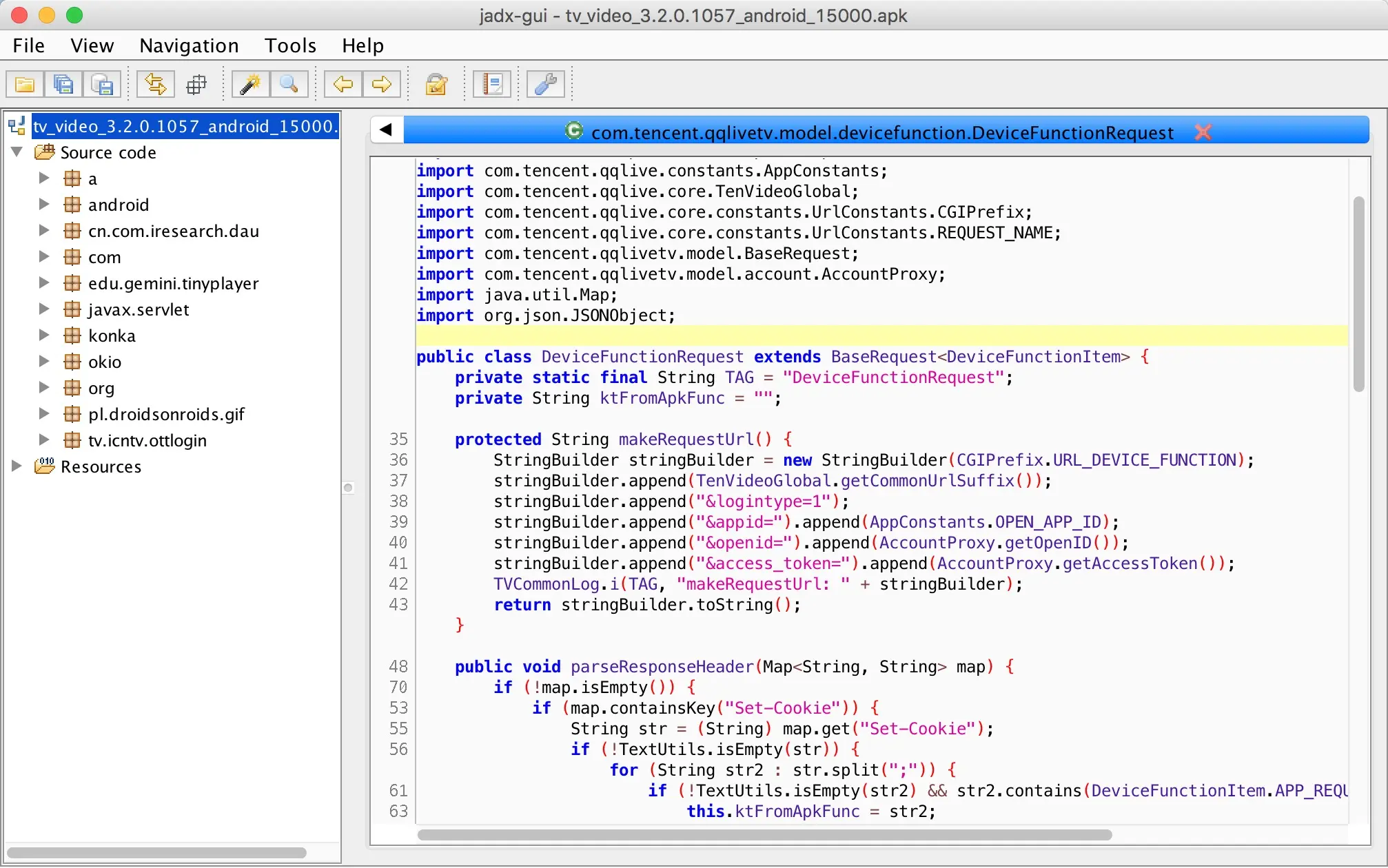The image size is (1388, 868).
Task: Click the vertical scrollbar in code view
Action: coord(1358,294)
